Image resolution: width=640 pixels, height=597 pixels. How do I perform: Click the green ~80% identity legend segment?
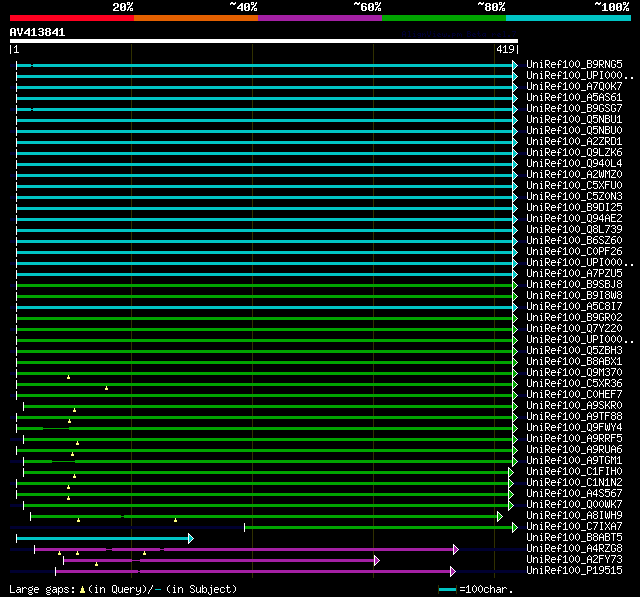click(x=443, y=17)
